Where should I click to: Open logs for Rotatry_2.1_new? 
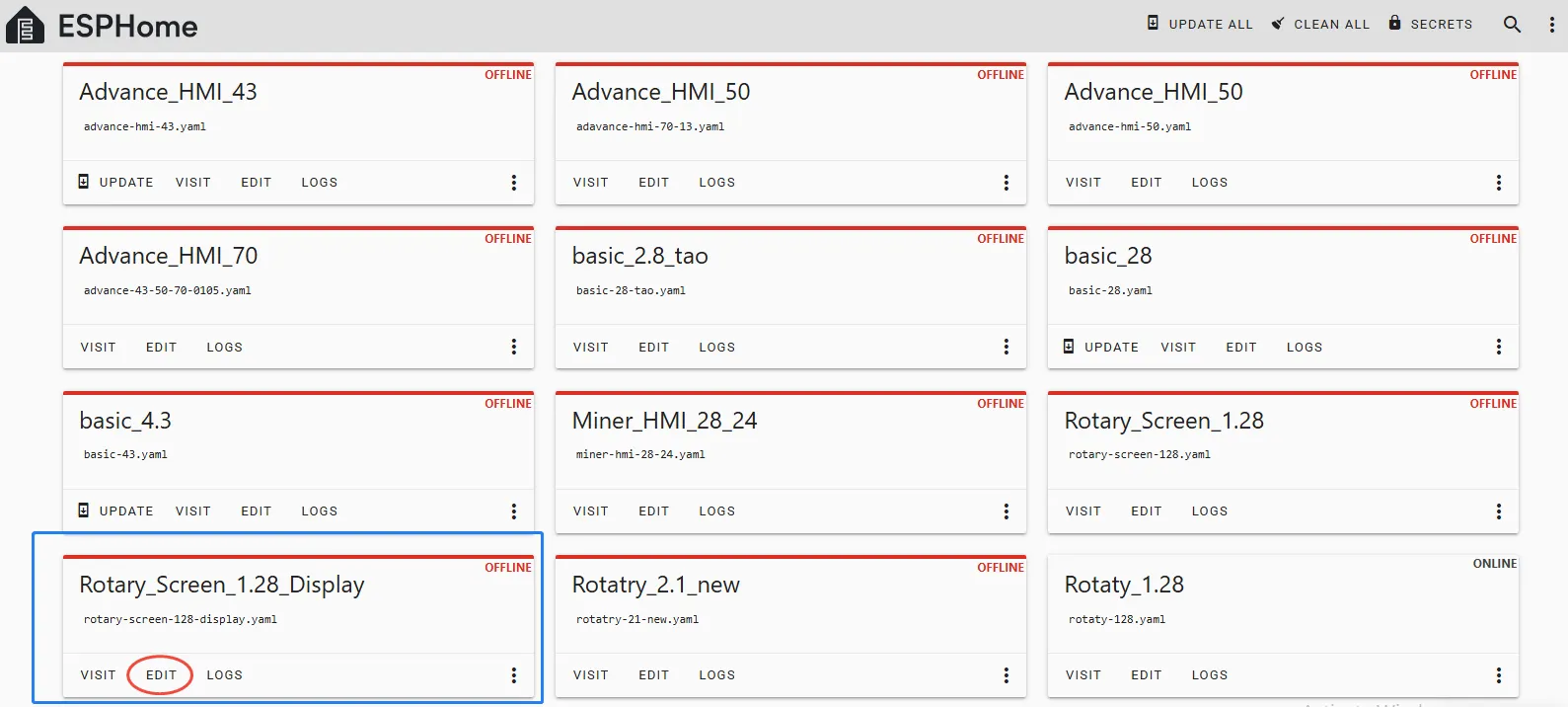716,675
